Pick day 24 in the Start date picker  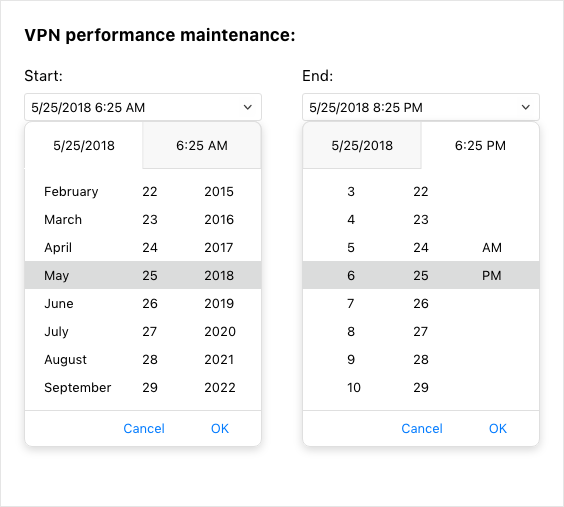click(150, 247)
